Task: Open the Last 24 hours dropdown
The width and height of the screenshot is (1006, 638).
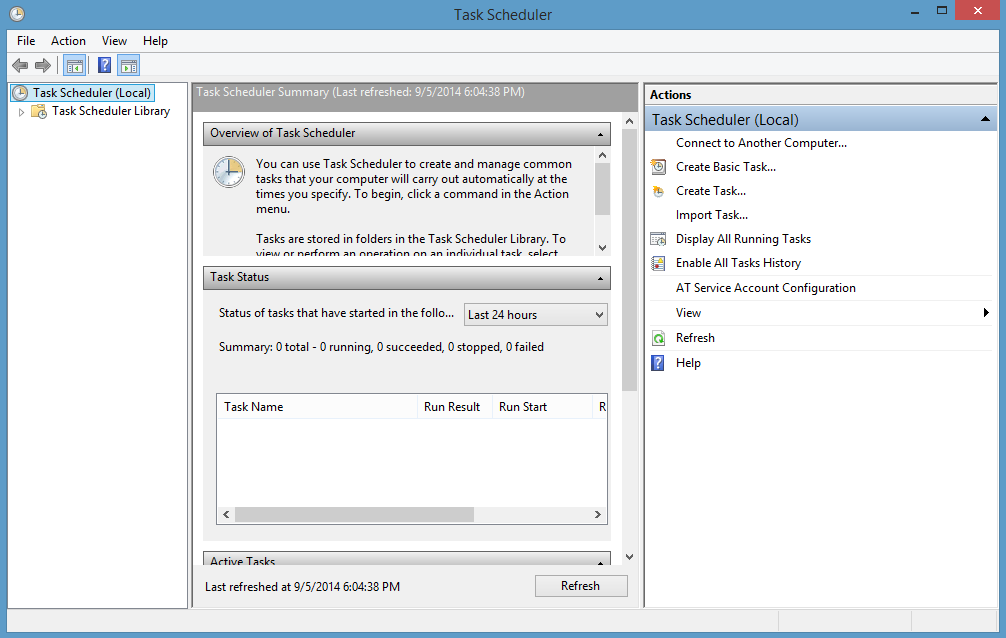Action: [536, 315]
